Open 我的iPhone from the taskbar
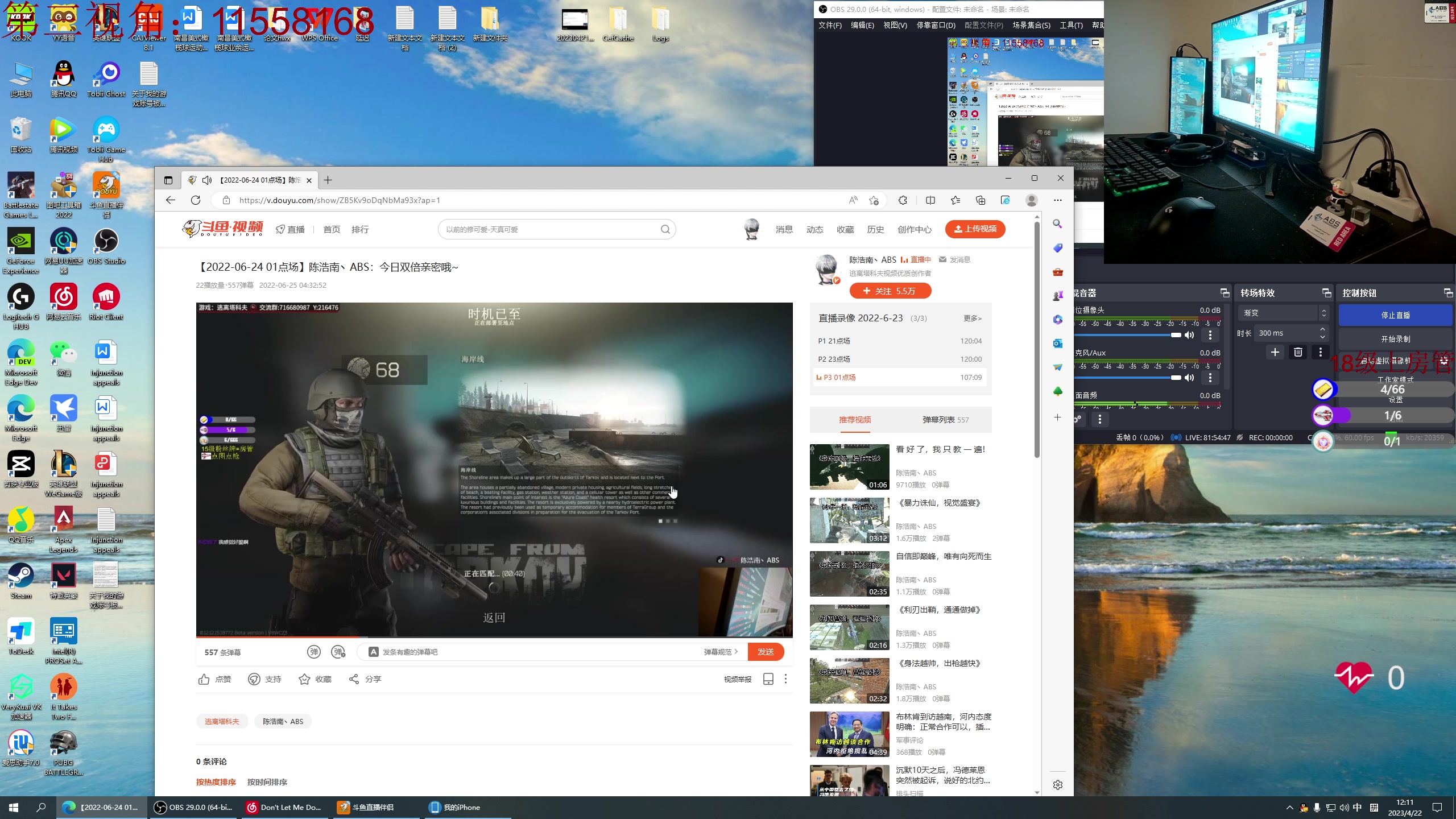 (456, 807)
